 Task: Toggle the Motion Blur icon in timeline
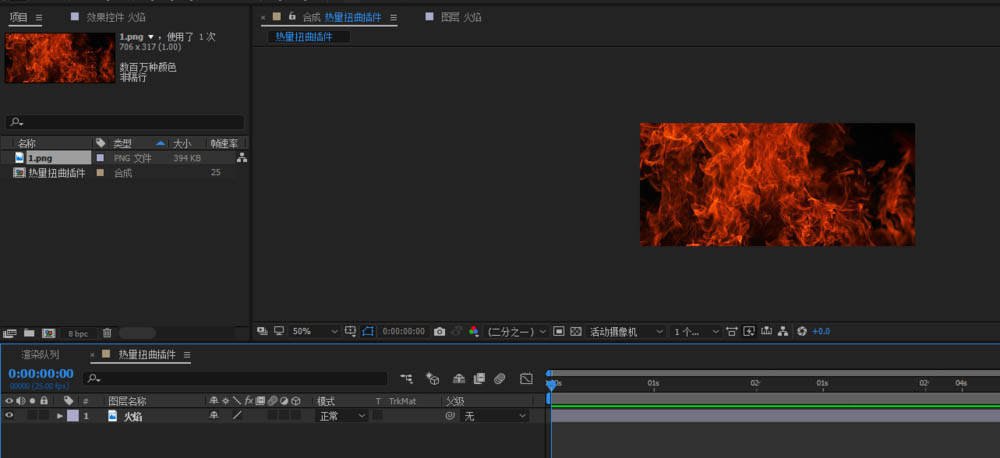(499, 378)
